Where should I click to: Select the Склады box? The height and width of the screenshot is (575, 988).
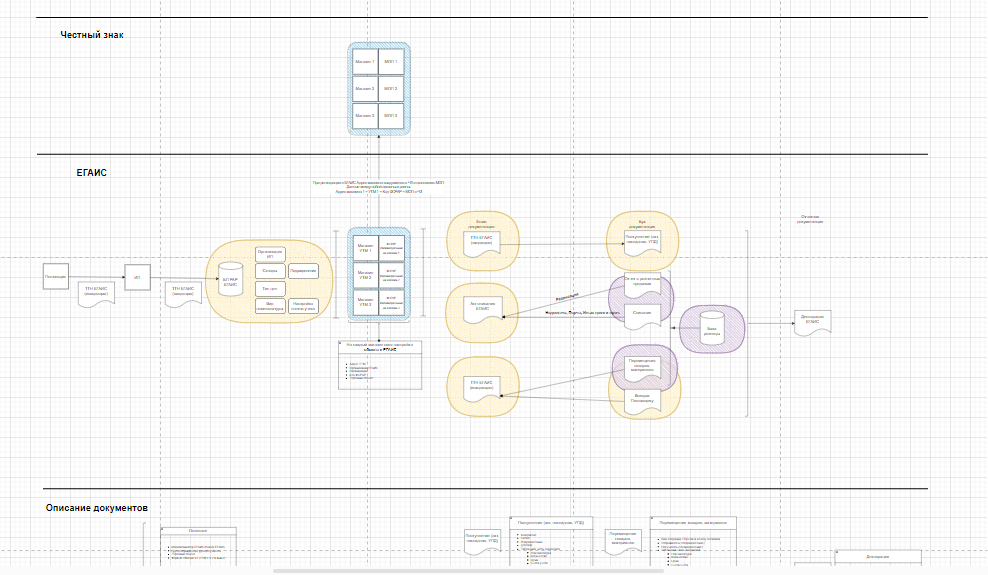[270, 271]
